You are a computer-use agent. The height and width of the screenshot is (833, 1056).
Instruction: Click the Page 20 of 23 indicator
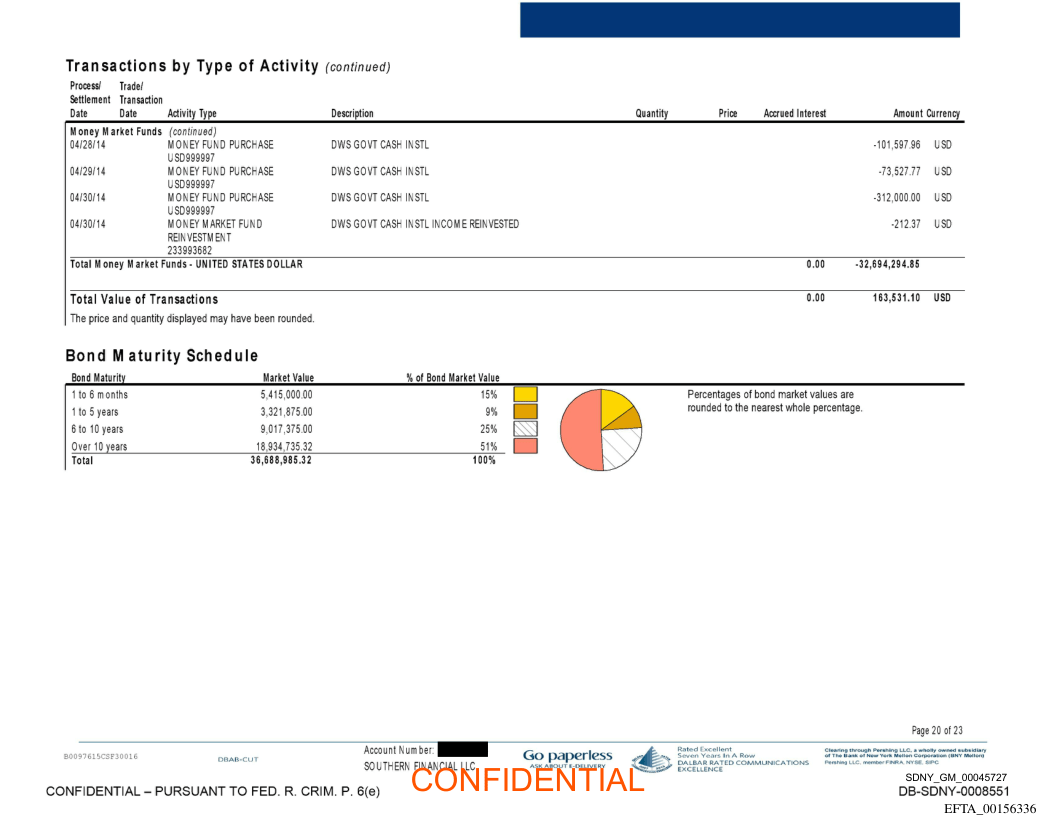(937, 731)
